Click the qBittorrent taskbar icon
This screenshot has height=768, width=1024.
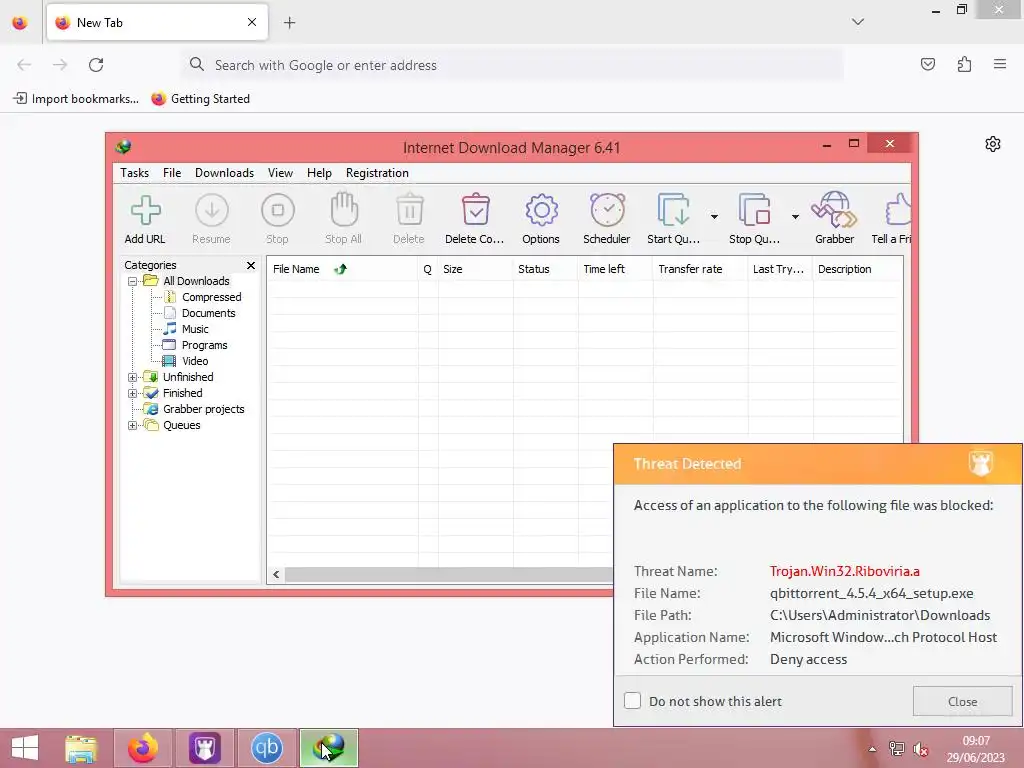[x=266, y=748]
